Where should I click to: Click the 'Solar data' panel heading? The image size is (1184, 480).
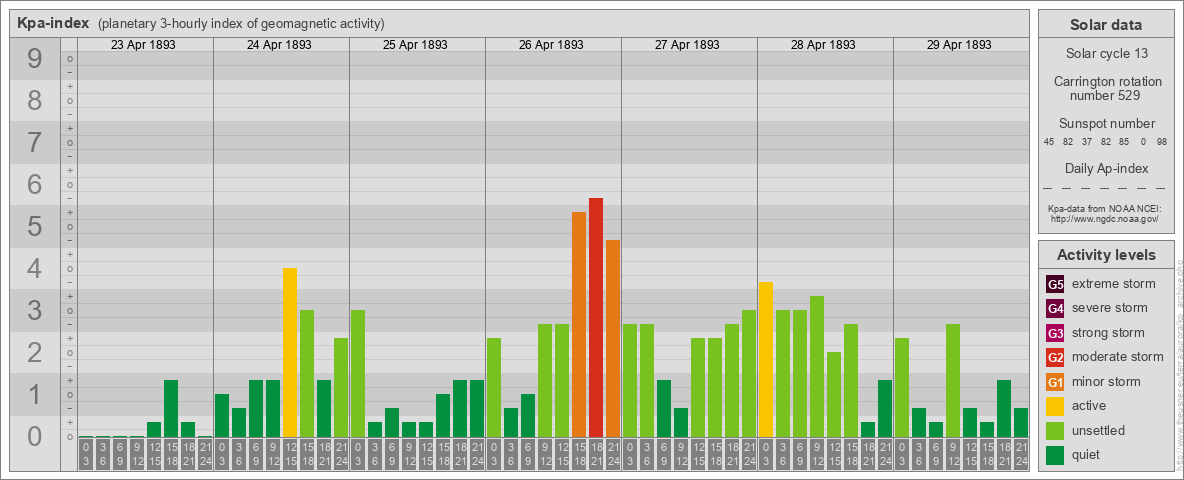[1106, 25]
